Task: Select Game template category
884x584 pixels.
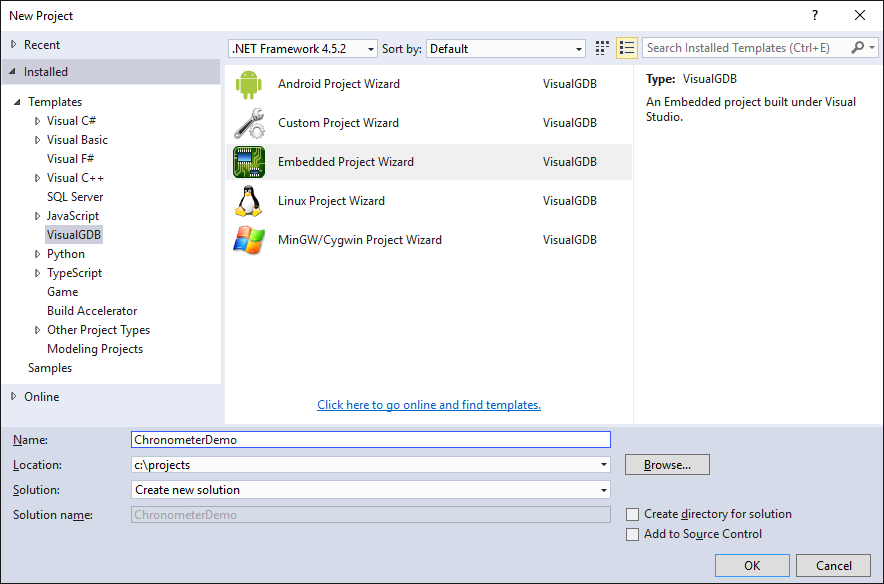Action: click(x=63, y=291)
